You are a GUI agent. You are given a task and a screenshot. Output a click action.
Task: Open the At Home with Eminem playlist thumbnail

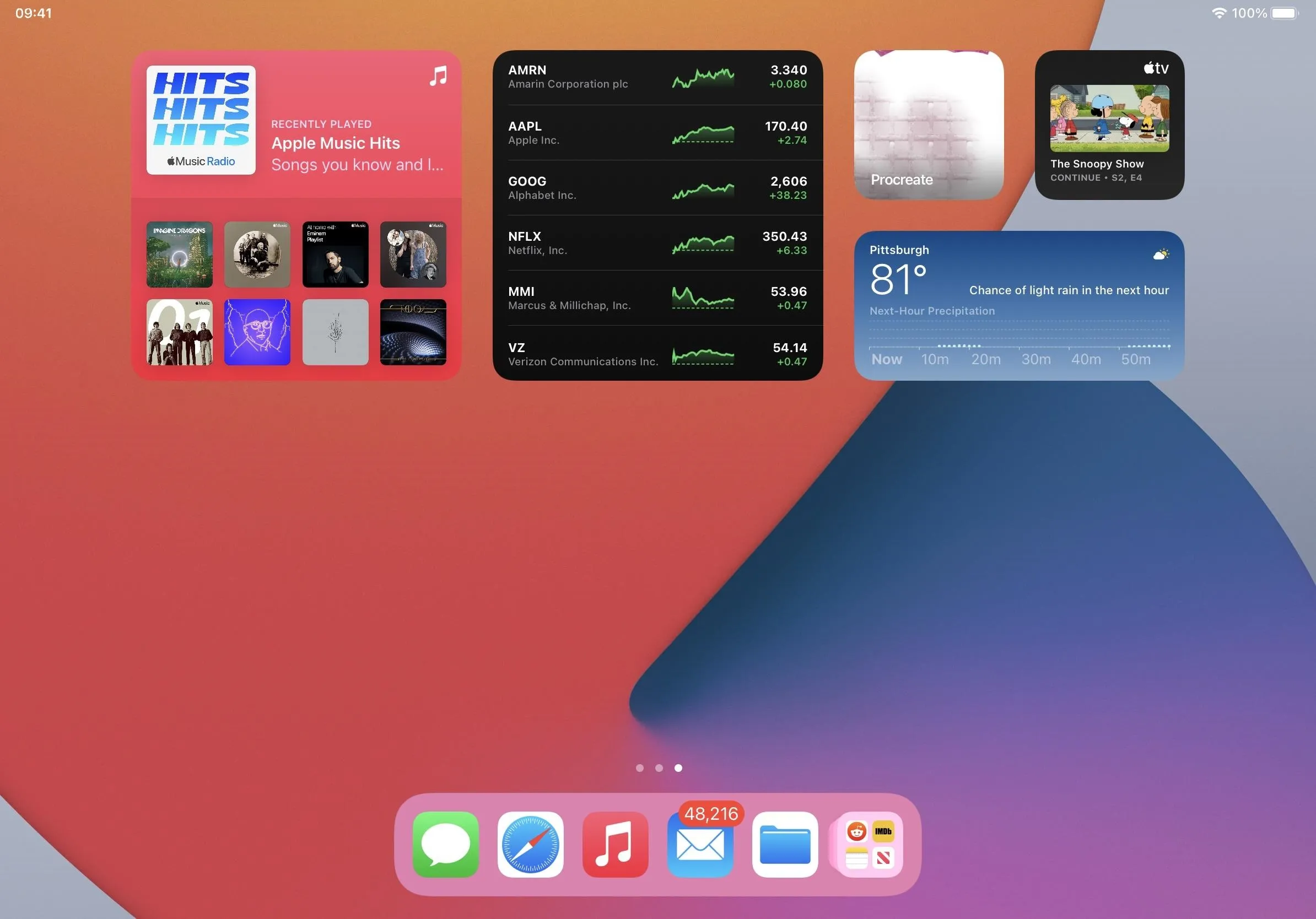point(335,255)
